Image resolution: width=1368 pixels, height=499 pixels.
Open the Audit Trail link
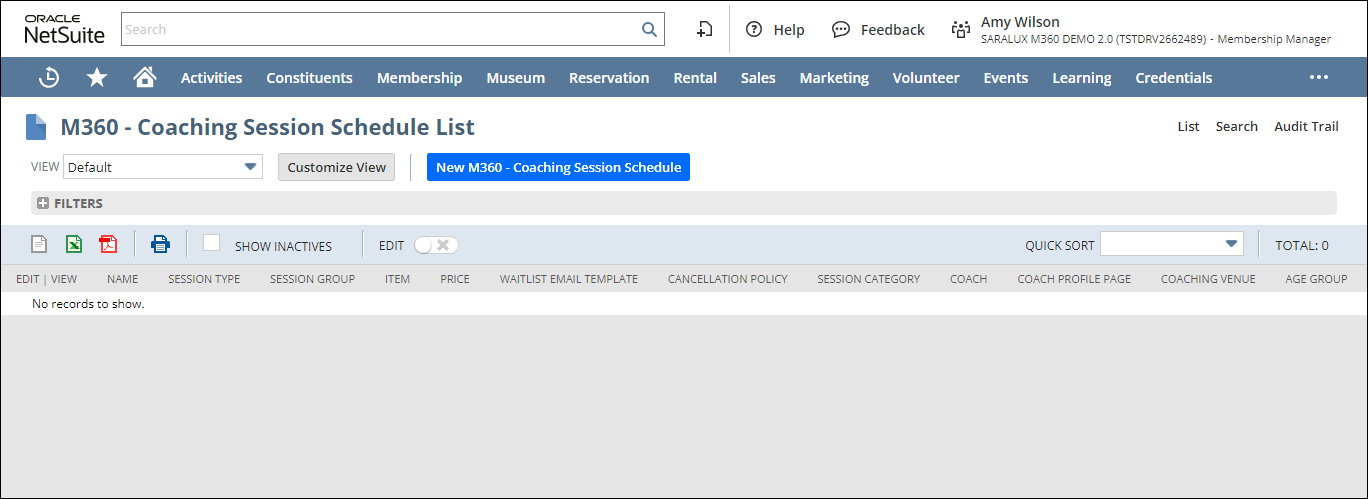[1305, 126]
